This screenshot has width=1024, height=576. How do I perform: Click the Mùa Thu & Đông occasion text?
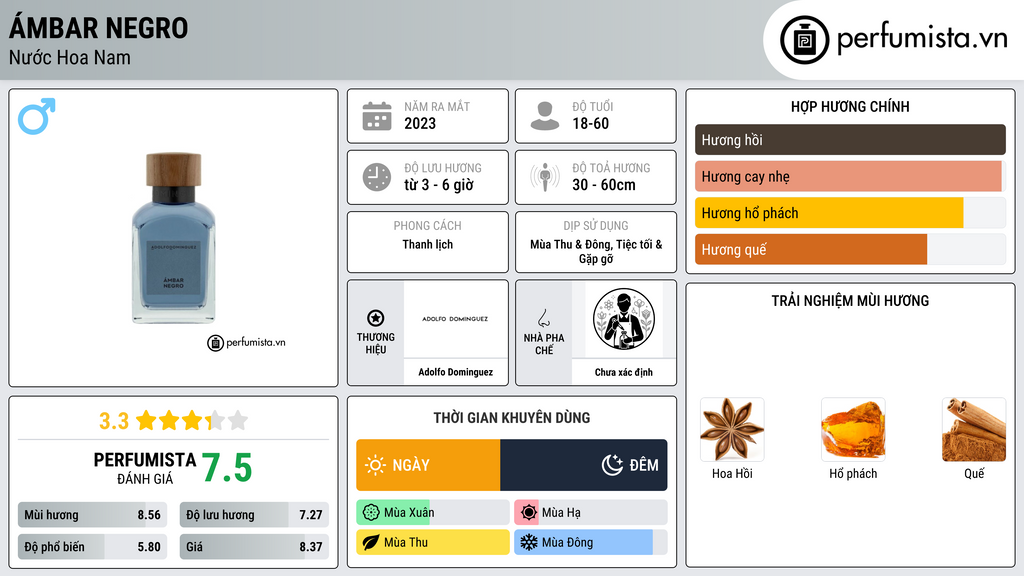pyautogui.click(x=596, y=251)
